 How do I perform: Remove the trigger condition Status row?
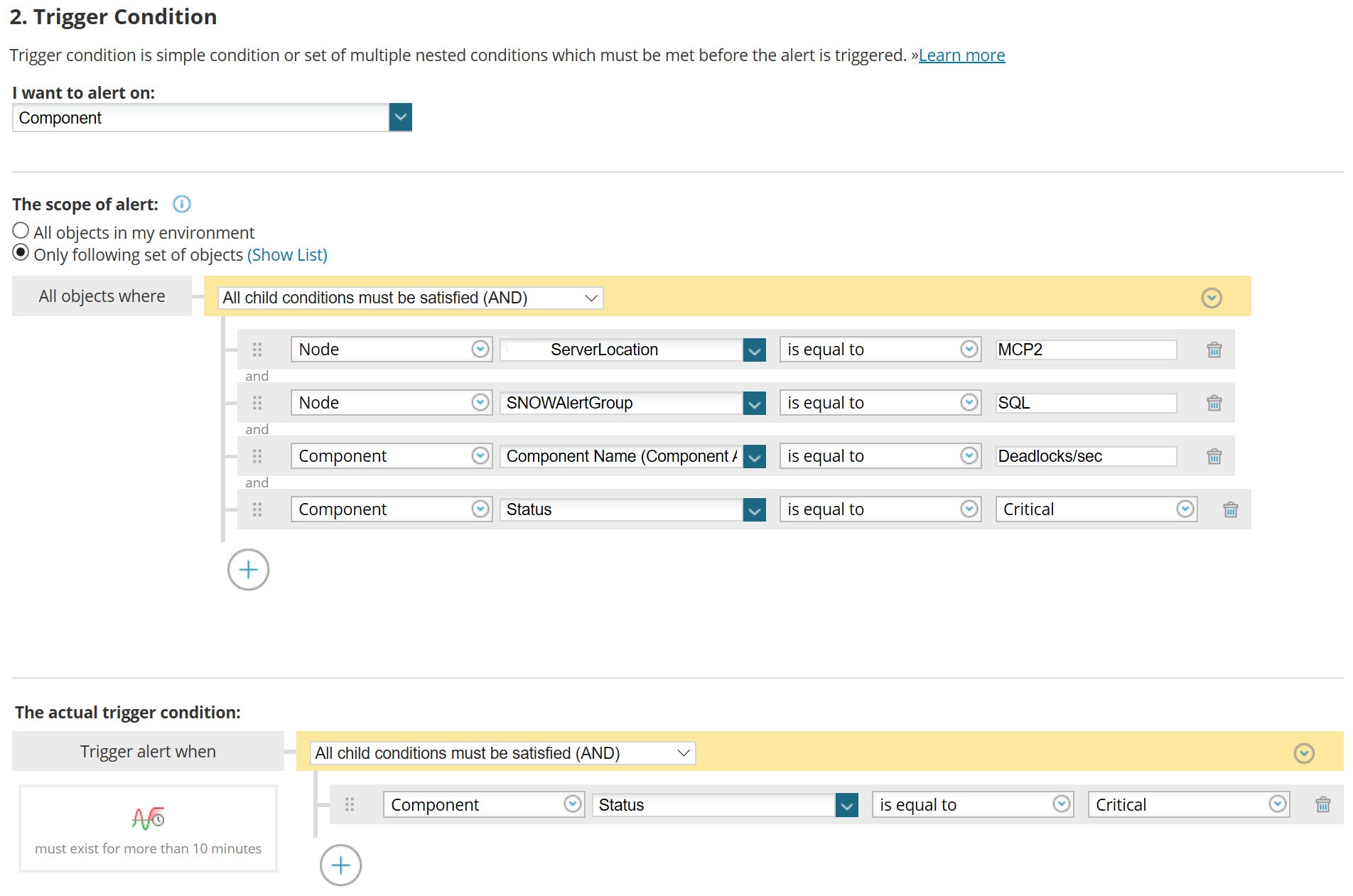tap(1322, 804)
